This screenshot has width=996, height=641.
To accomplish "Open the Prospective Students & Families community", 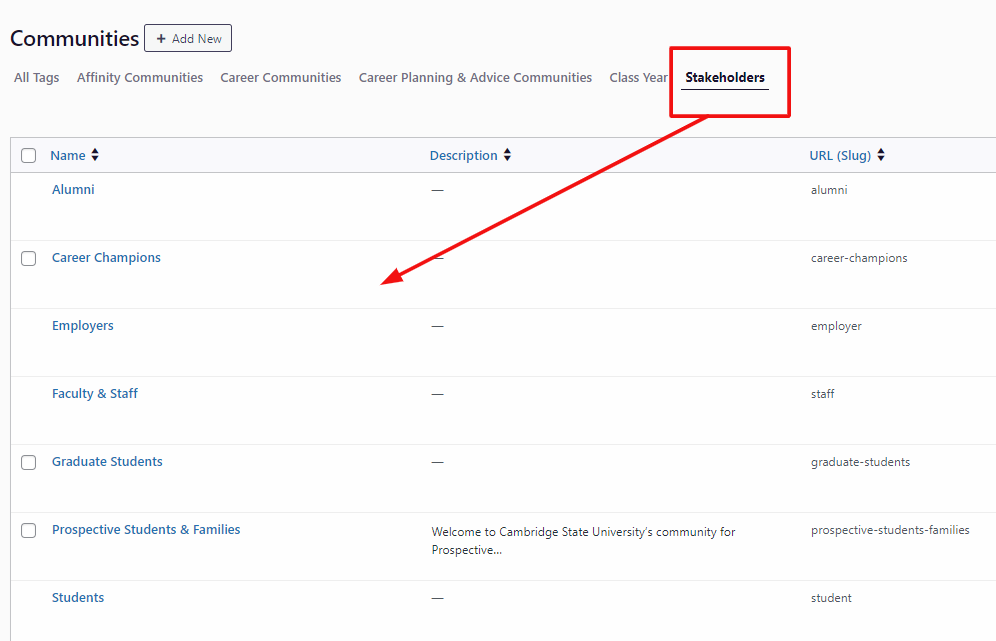I will 146,529.
